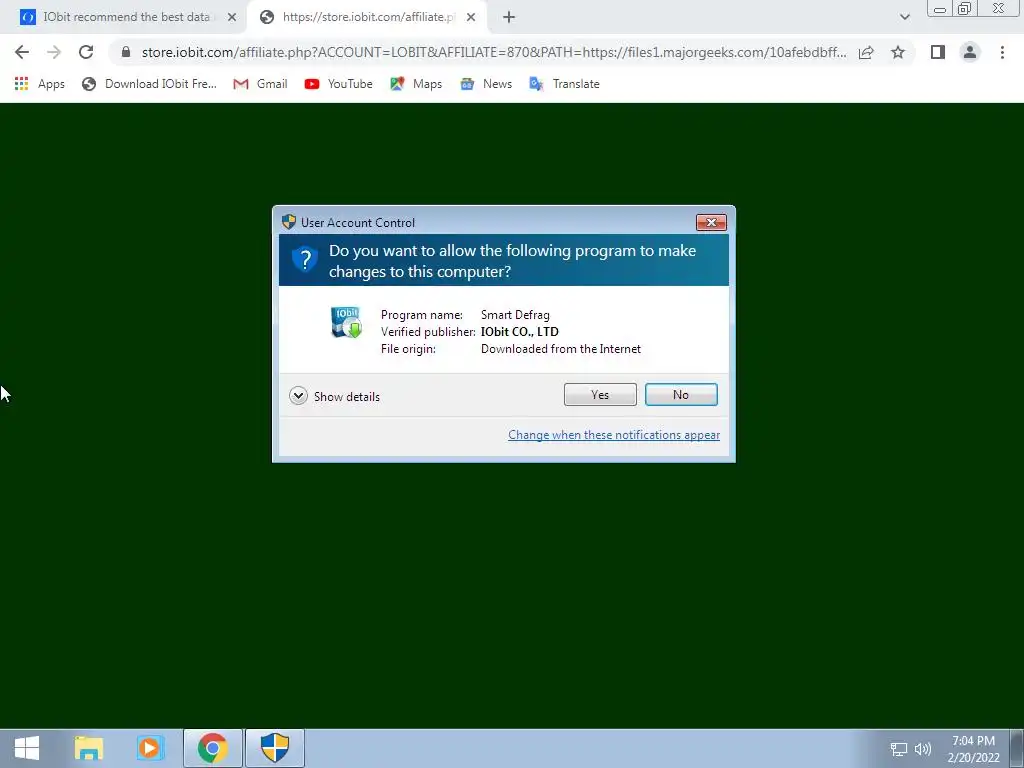Click the UAC shield icon in dialog title

pyautogui.click(x=289, y=222)
